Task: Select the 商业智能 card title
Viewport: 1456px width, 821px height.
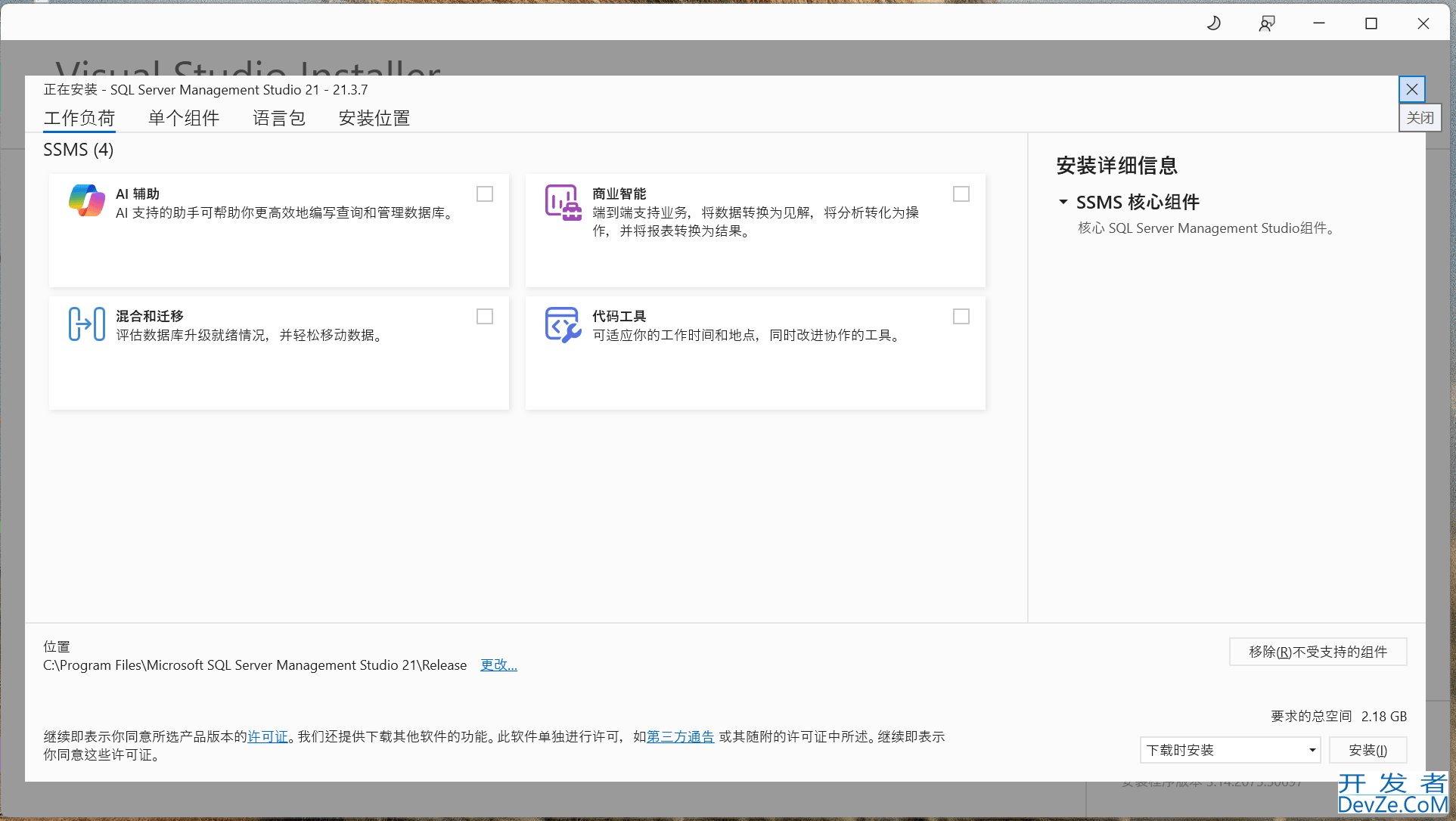Action: (619, 194)
